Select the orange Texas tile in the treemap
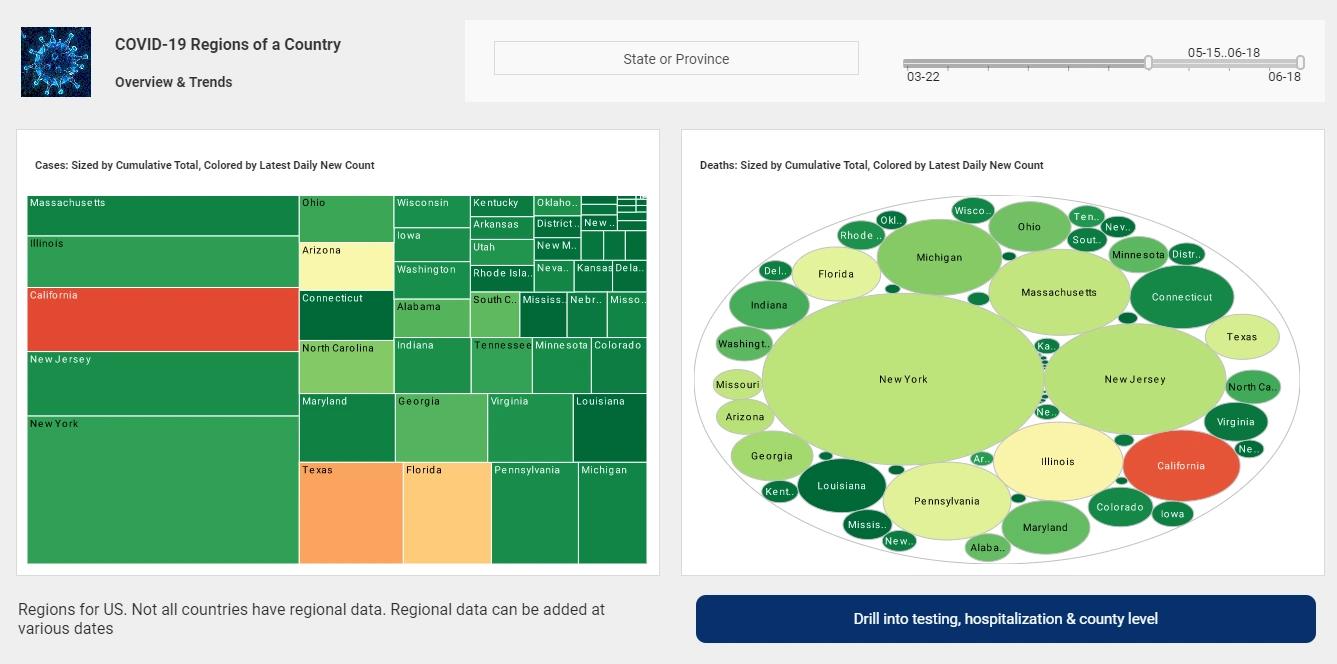Viewport: 1337px width, 664px height. pos(348,512)
